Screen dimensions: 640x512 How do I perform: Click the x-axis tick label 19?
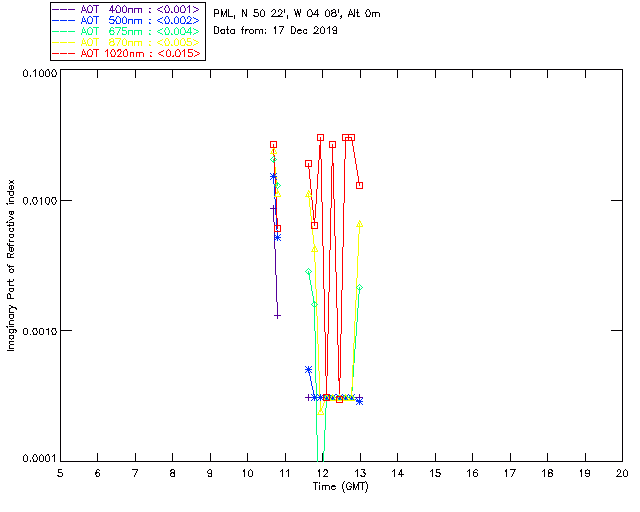coord(585,474)
